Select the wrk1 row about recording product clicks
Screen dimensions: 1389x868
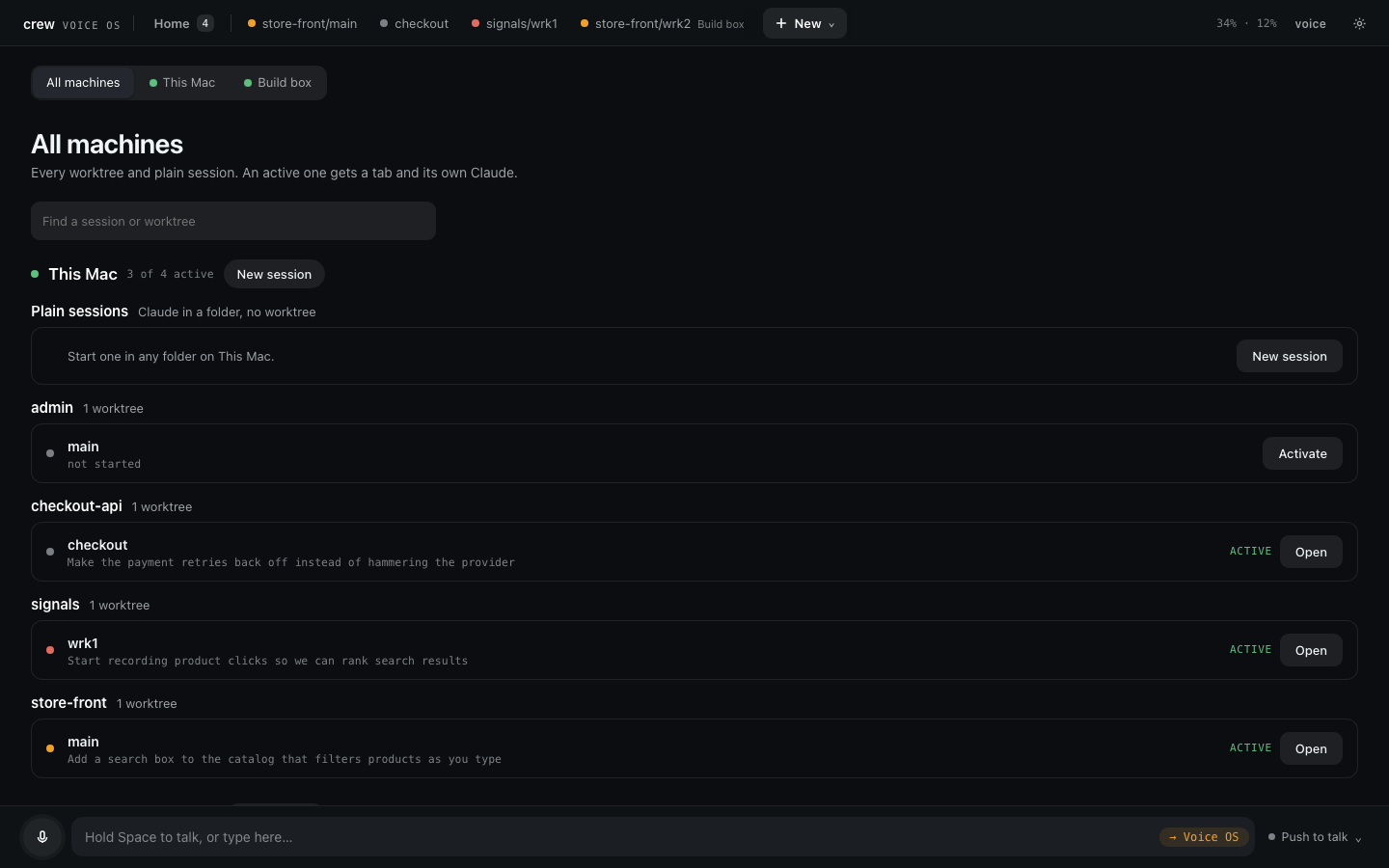(x=694, y=650)
